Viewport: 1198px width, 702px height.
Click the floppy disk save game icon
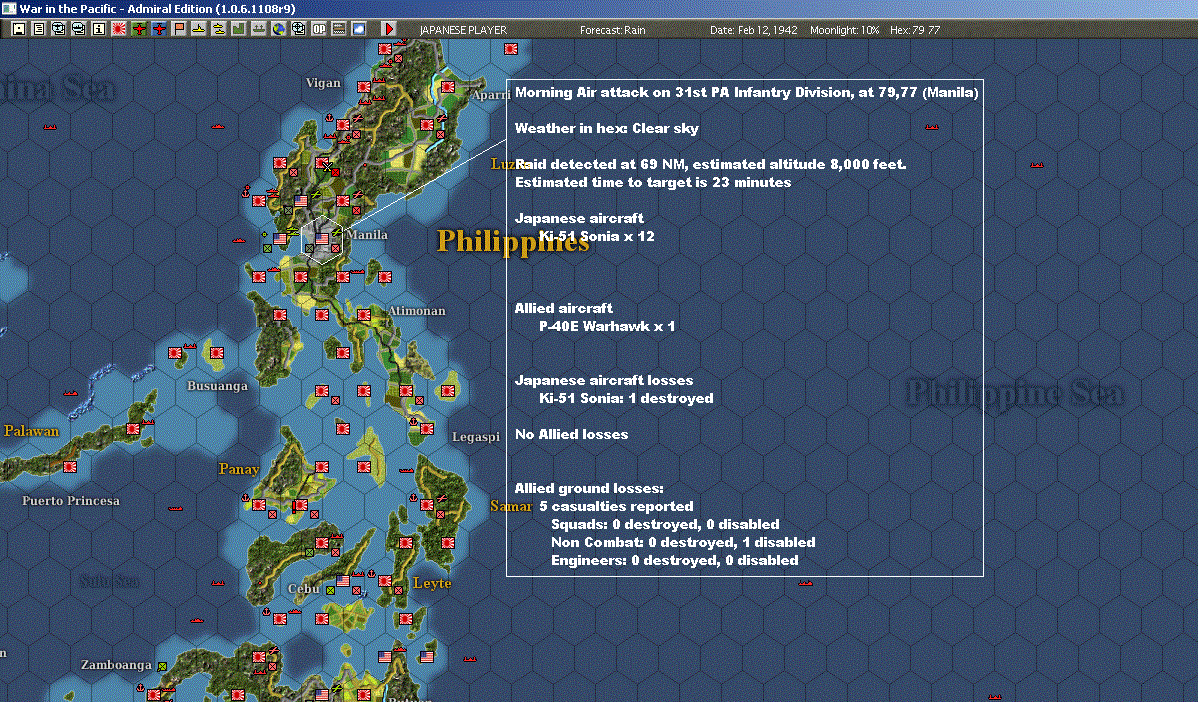(19, 29)
